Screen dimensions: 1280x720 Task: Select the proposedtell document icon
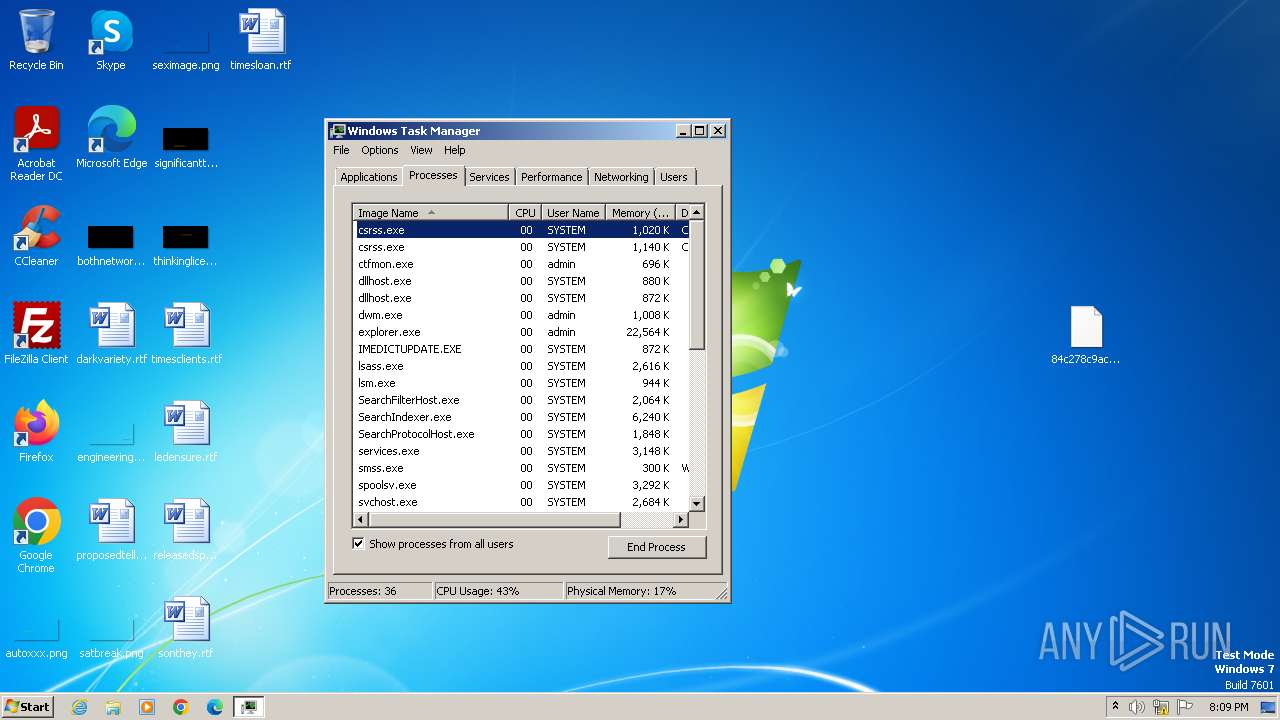111,530
